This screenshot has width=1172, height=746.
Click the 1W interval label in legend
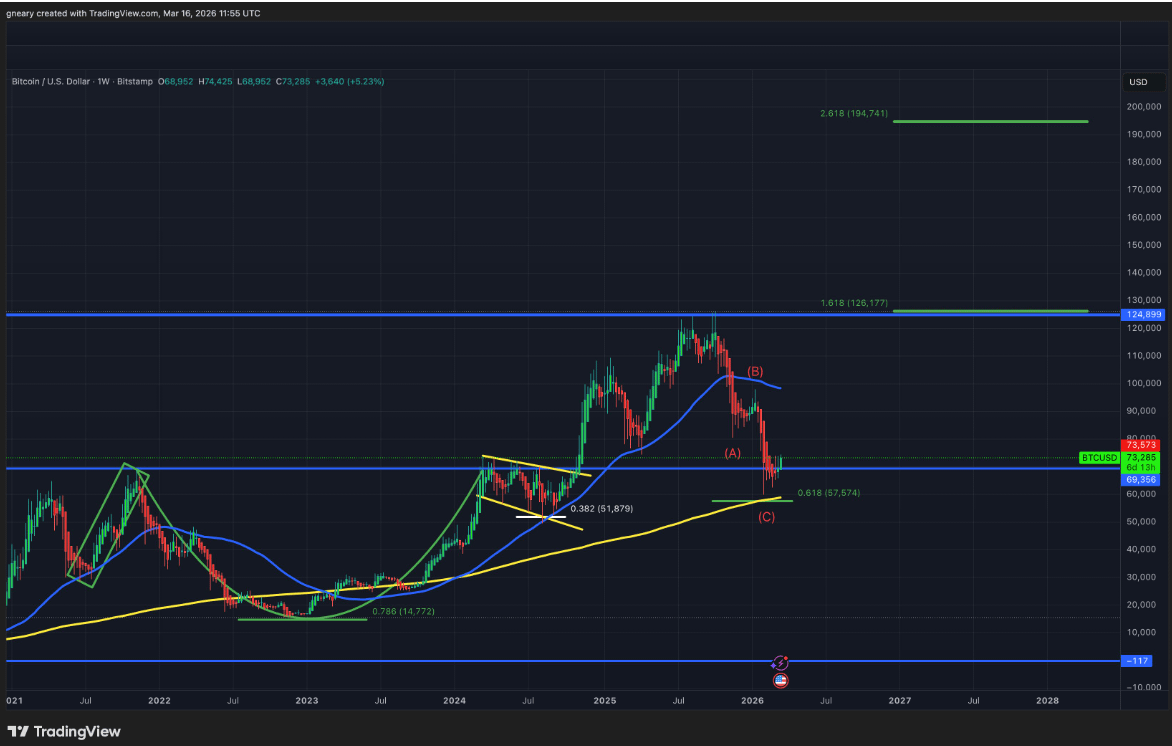point(104,81)
